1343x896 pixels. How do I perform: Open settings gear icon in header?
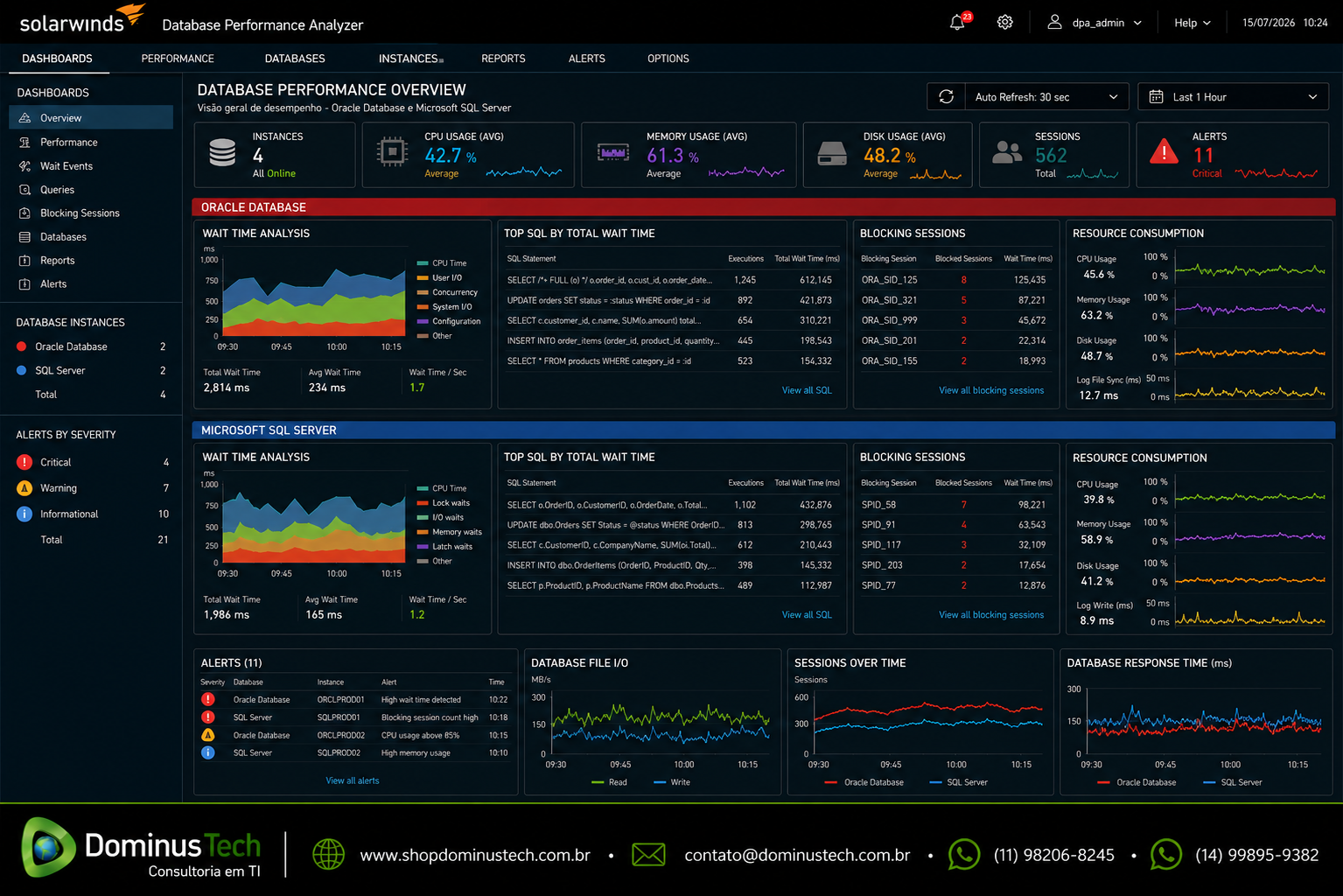tap(1005, 23)
